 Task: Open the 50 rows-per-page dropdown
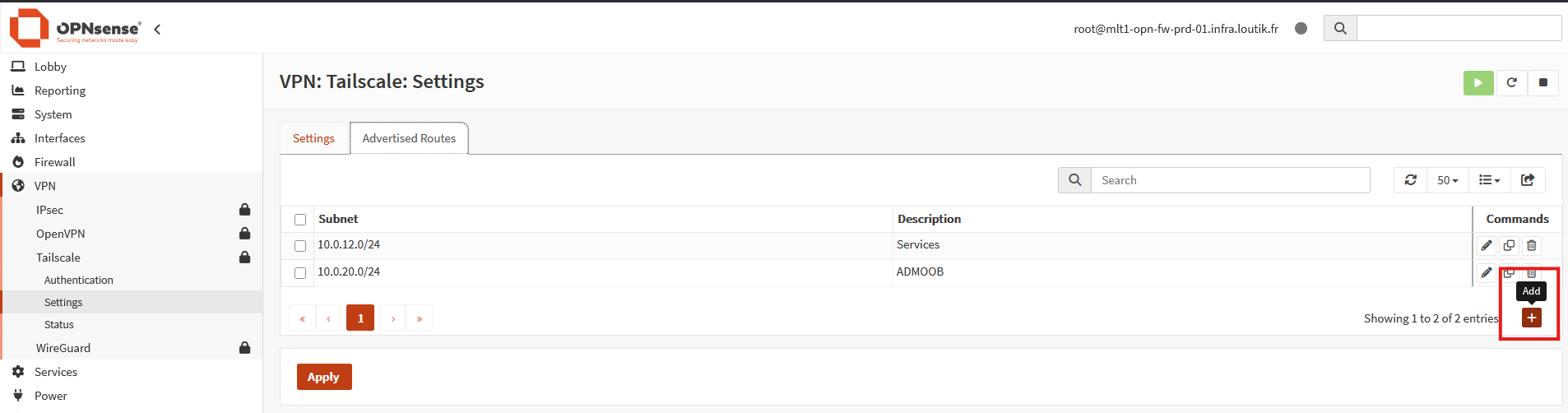pos(1448,180)
